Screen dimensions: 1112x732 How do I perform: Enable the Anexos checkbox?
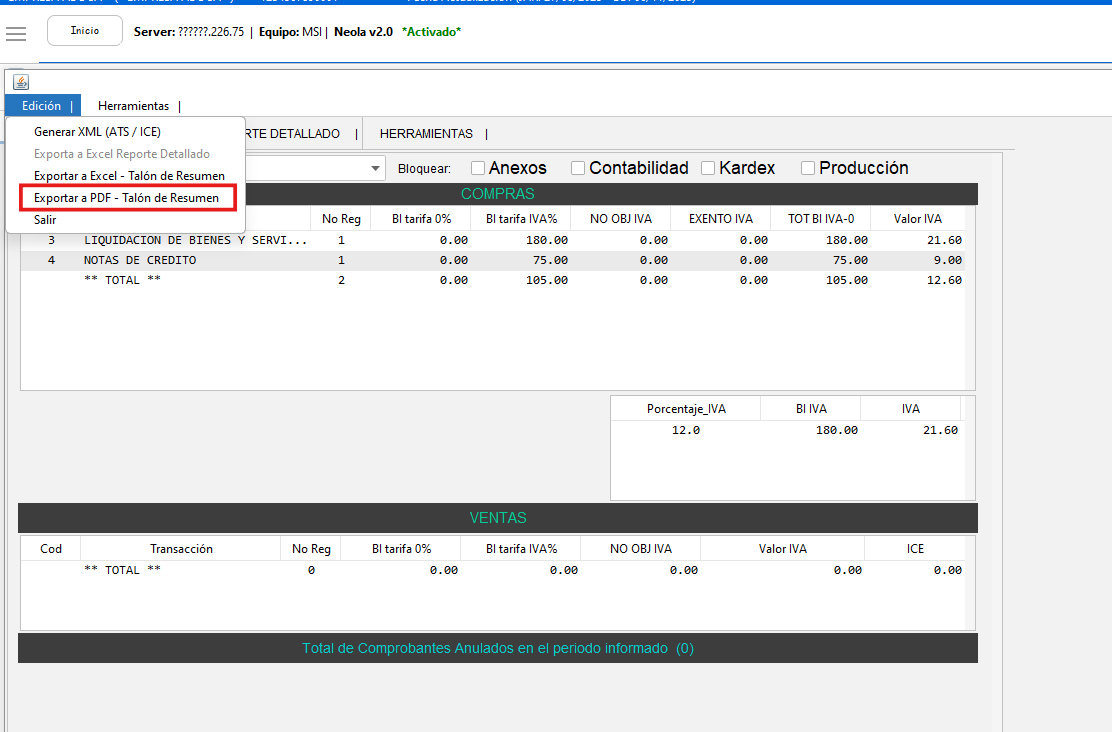tap(478, 168)
